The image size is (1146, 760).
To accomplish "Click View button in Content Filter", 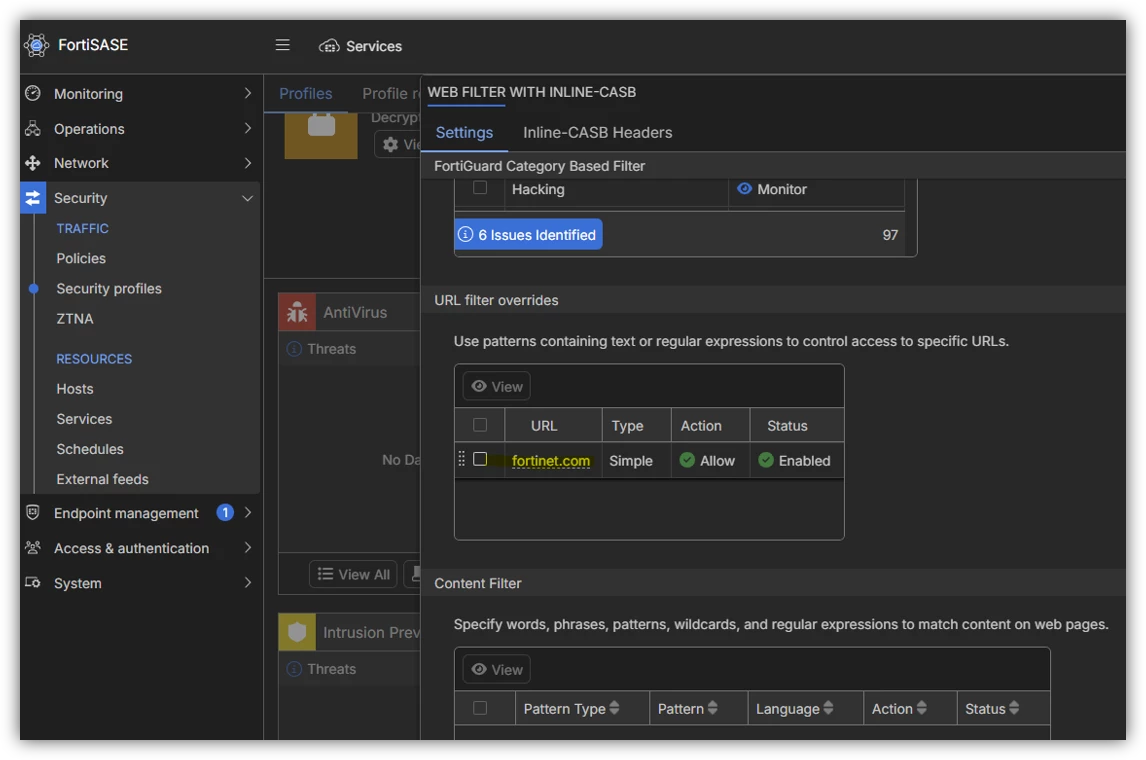I will coord(497,669).
